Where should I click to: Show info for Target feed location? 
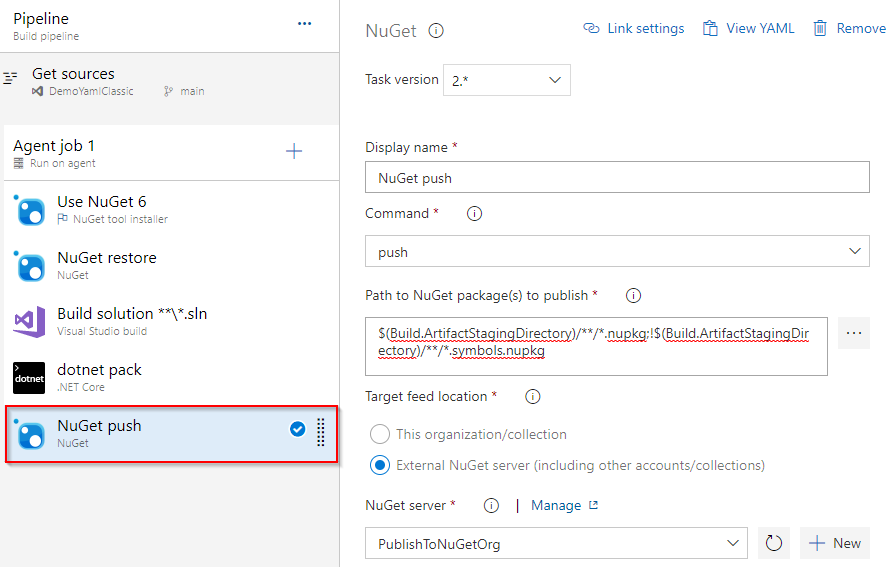[532, 396]
